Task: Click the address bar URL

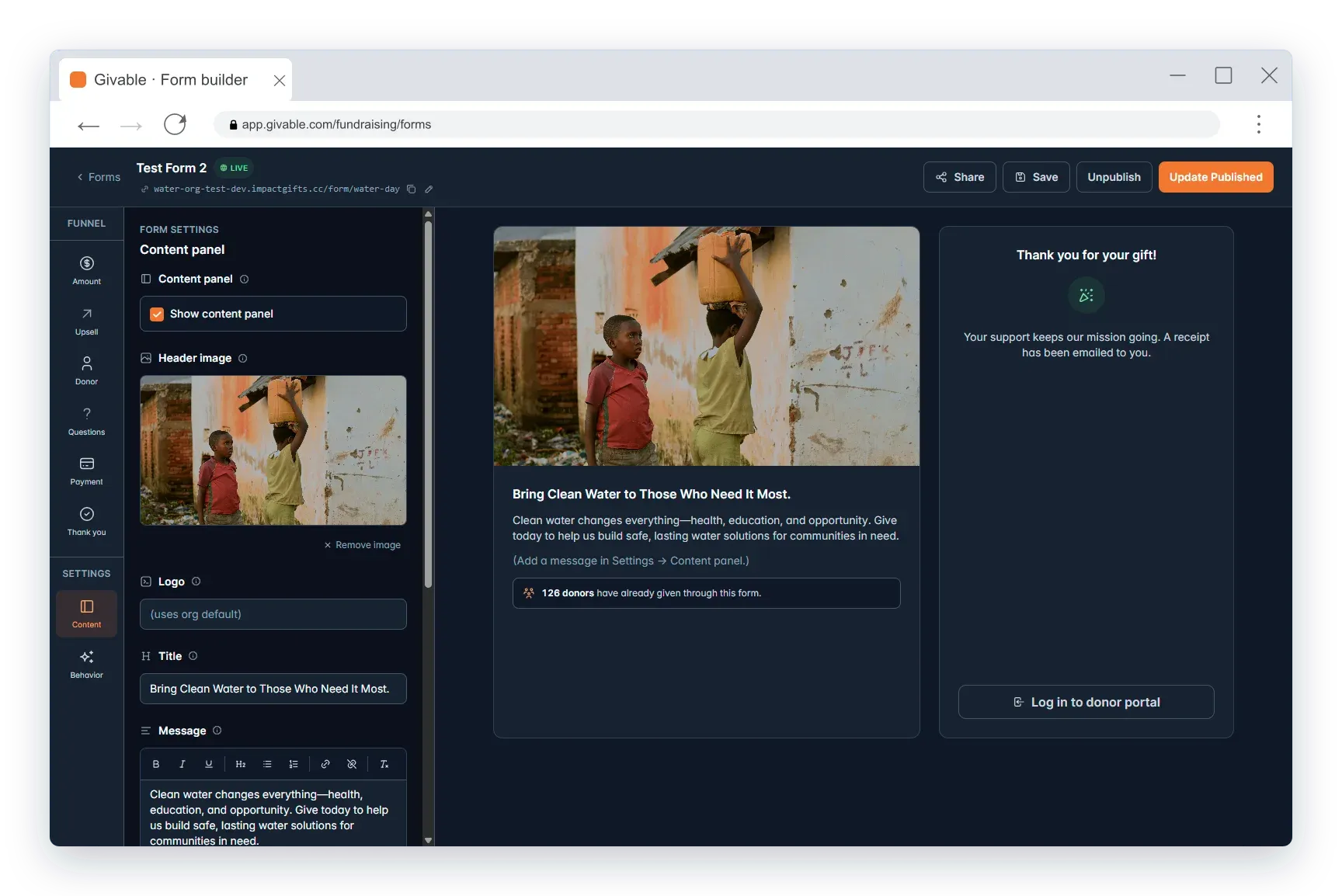Action: click(335, 124)
